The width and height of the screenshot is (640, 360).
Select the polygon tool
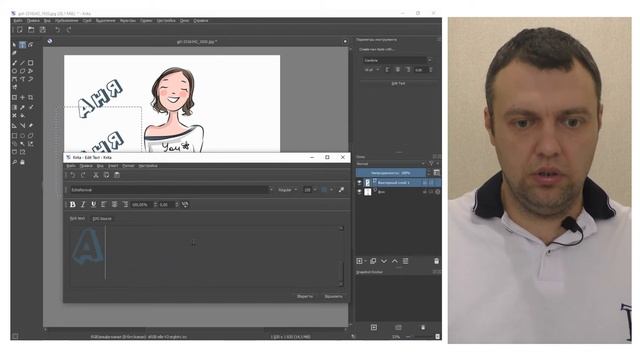point(22,71)
